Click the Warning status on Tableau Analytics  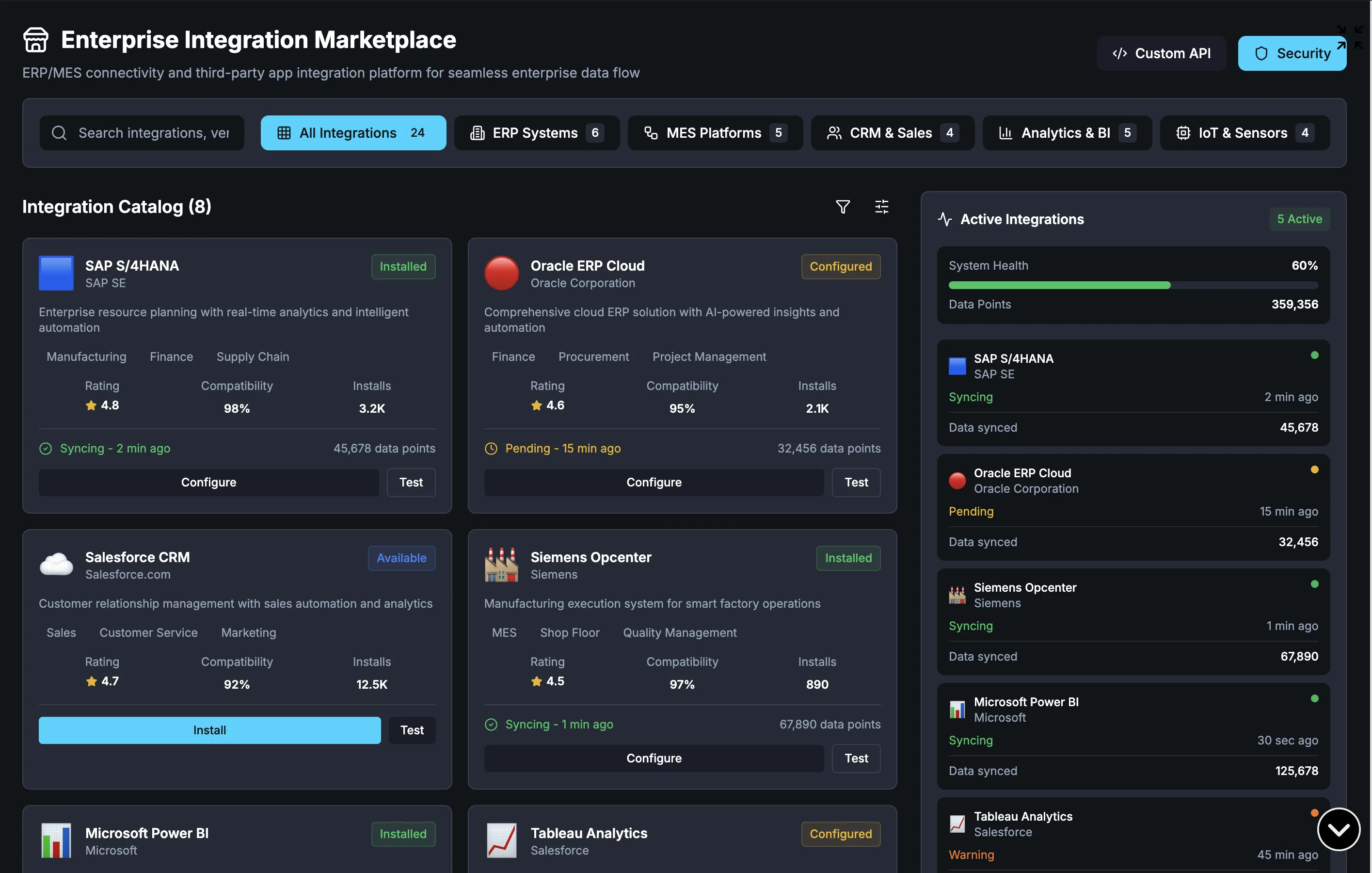972,855
